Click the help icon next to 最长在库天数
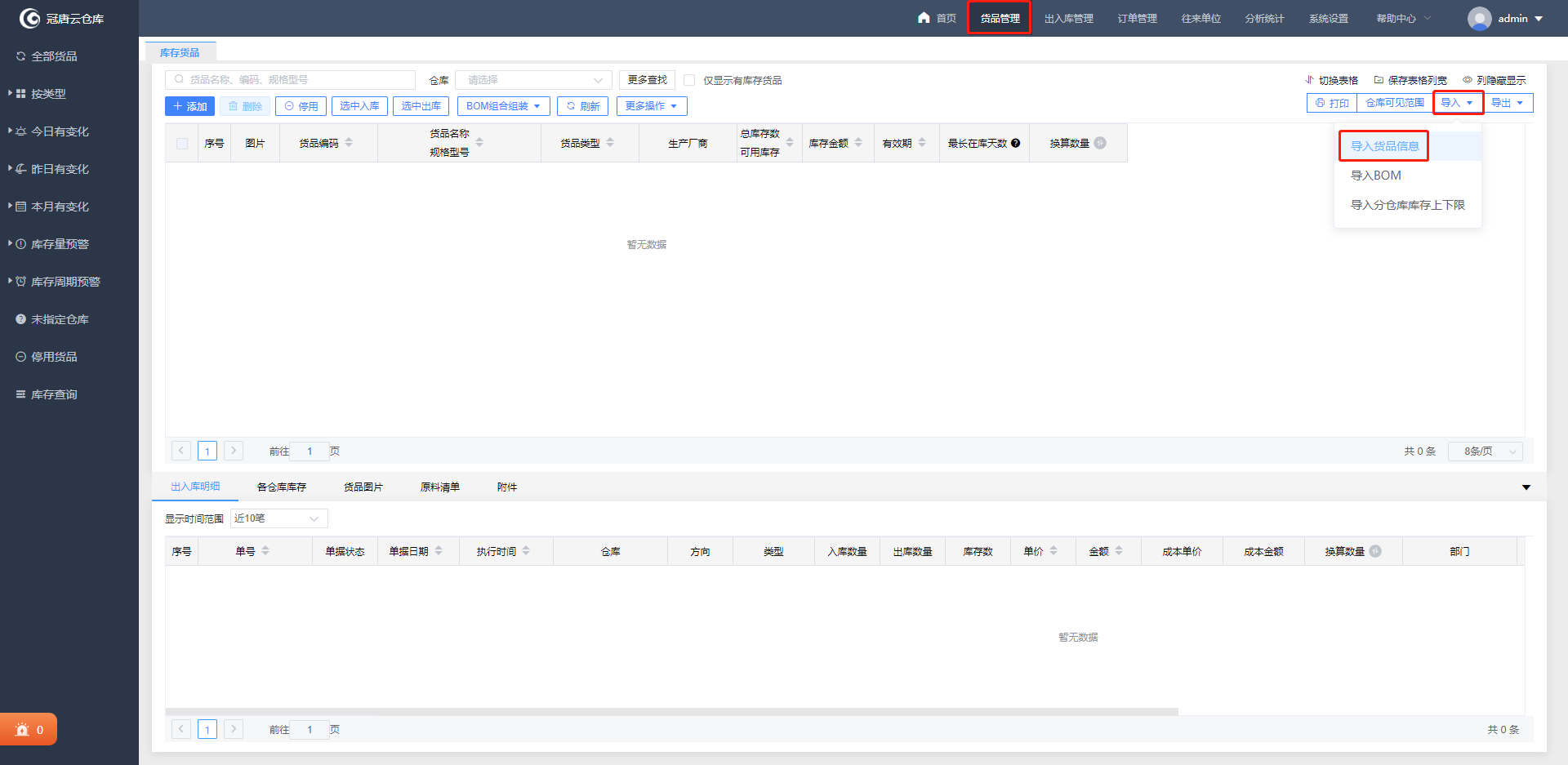This screenshot has width=1568, height=765. (1016, 143)
